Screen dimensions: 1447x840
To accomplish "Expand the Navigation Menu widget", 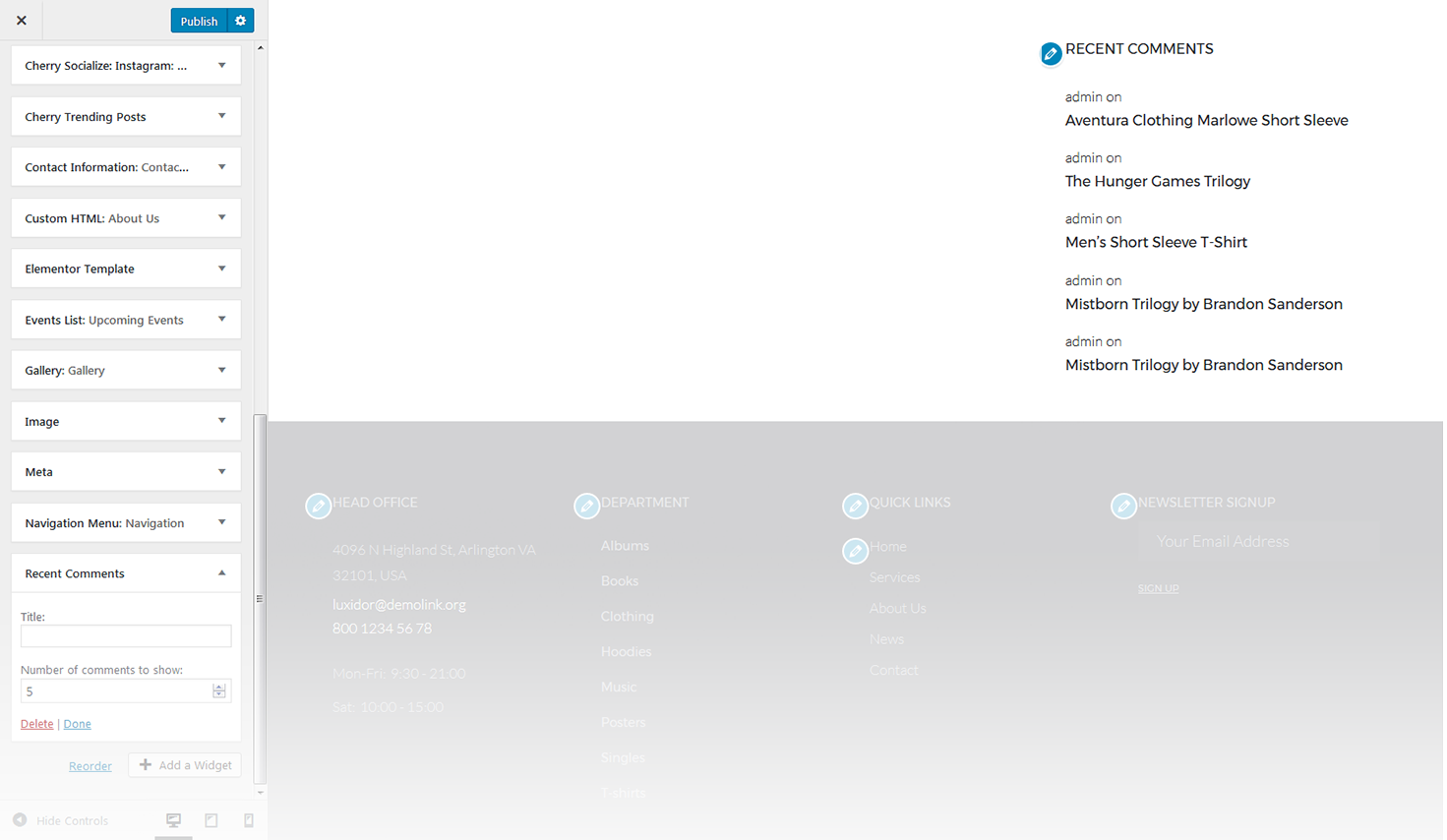I will [126, 523].
